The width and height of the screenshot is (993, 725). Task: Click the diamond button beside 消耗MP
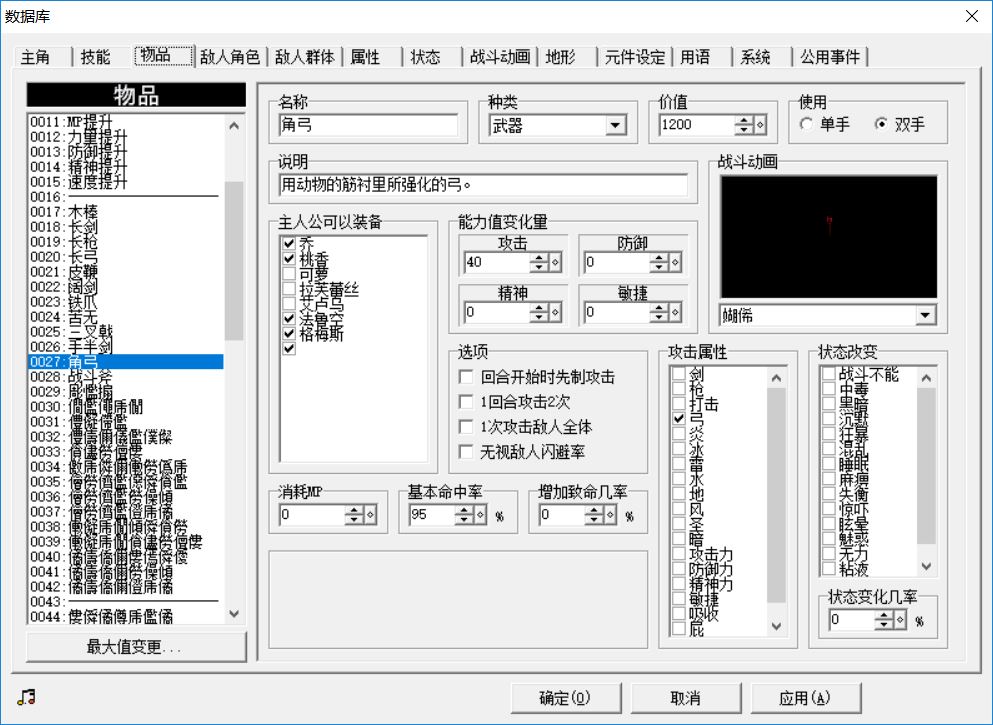click(x=370, y=515)
